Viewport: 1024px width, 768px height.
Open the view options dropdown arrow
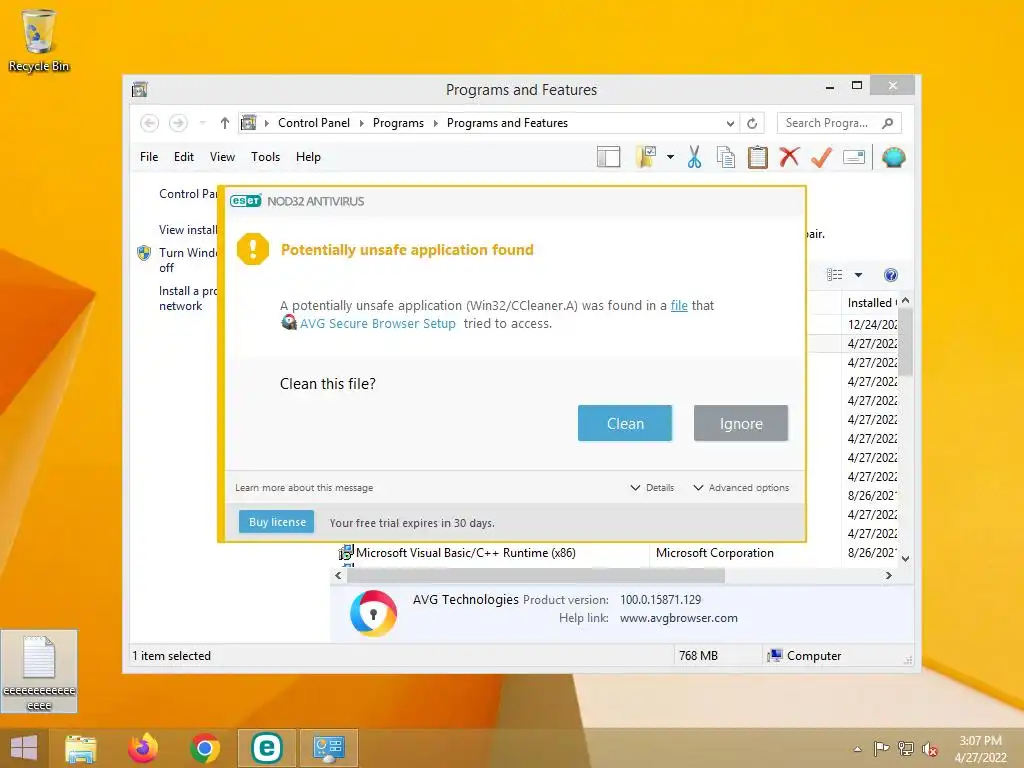pyautogui.click(x=858, y=275)
